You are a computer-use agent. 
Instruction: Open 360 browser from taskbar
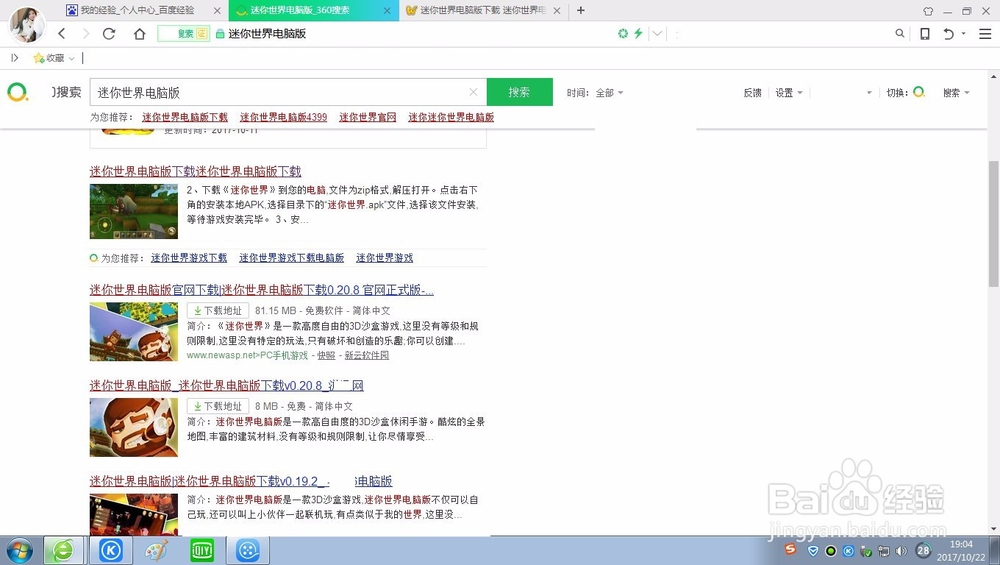click(62, 550)
